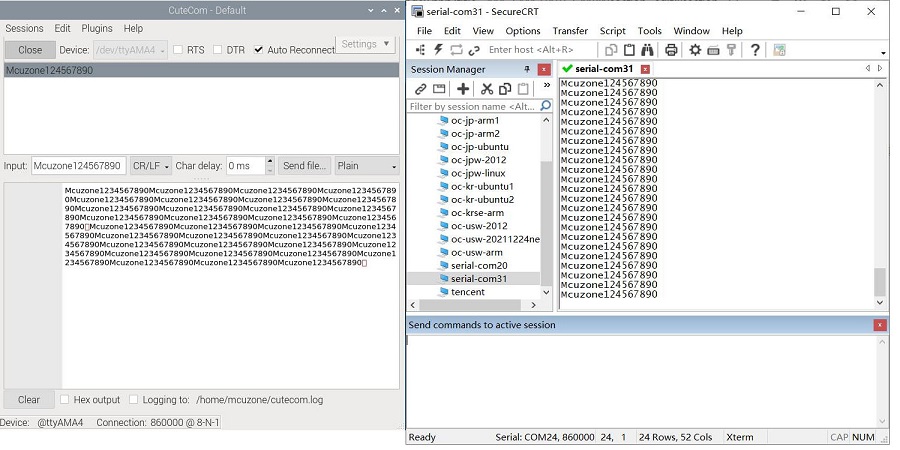Toggle the DTR checkbox in CuteCom
The height and width of the screenshot is (450, 900).
[x=218, y=50]
